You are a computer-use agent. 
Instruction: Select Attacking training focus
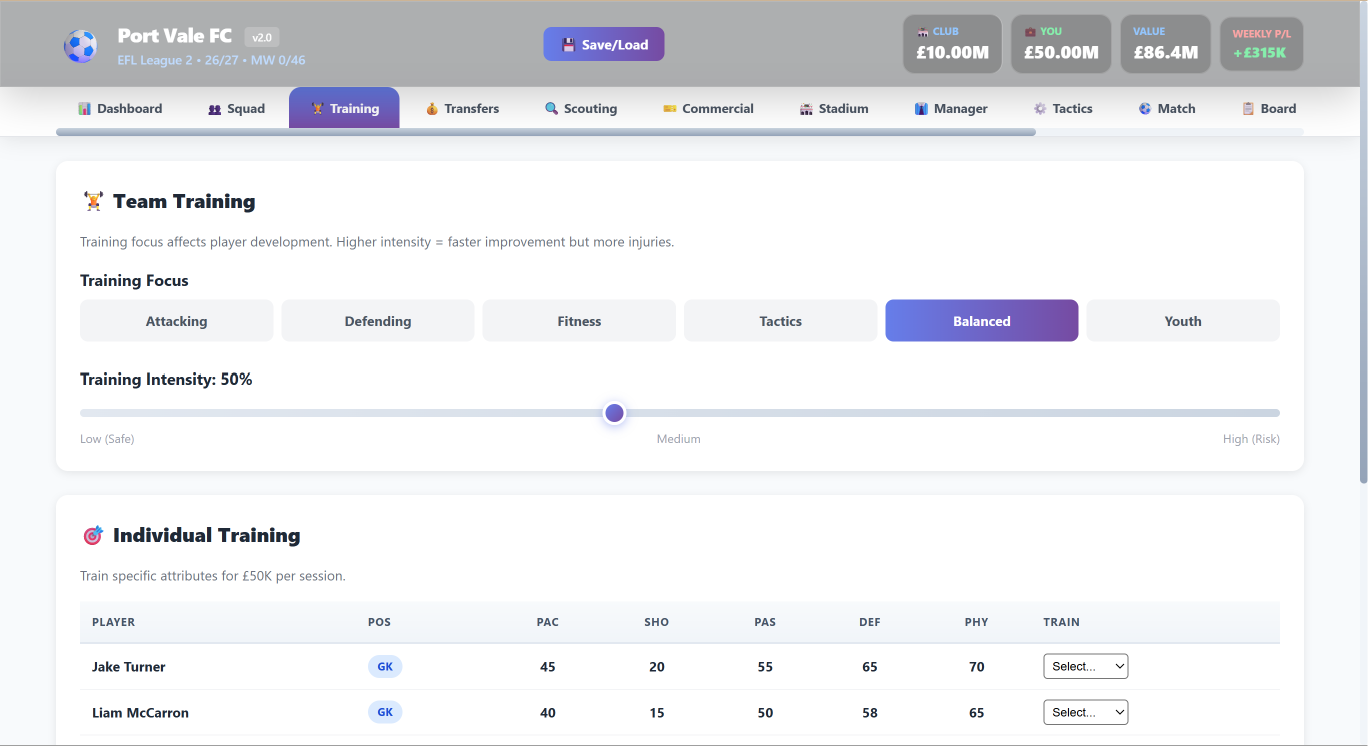[176, 321]
